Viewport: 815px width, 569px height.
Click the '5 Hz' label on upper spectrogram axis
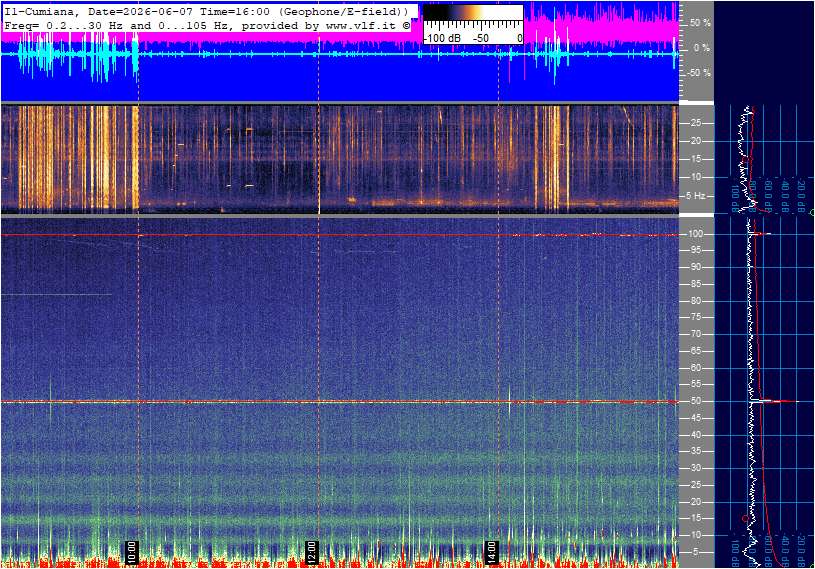click(696, 196)
